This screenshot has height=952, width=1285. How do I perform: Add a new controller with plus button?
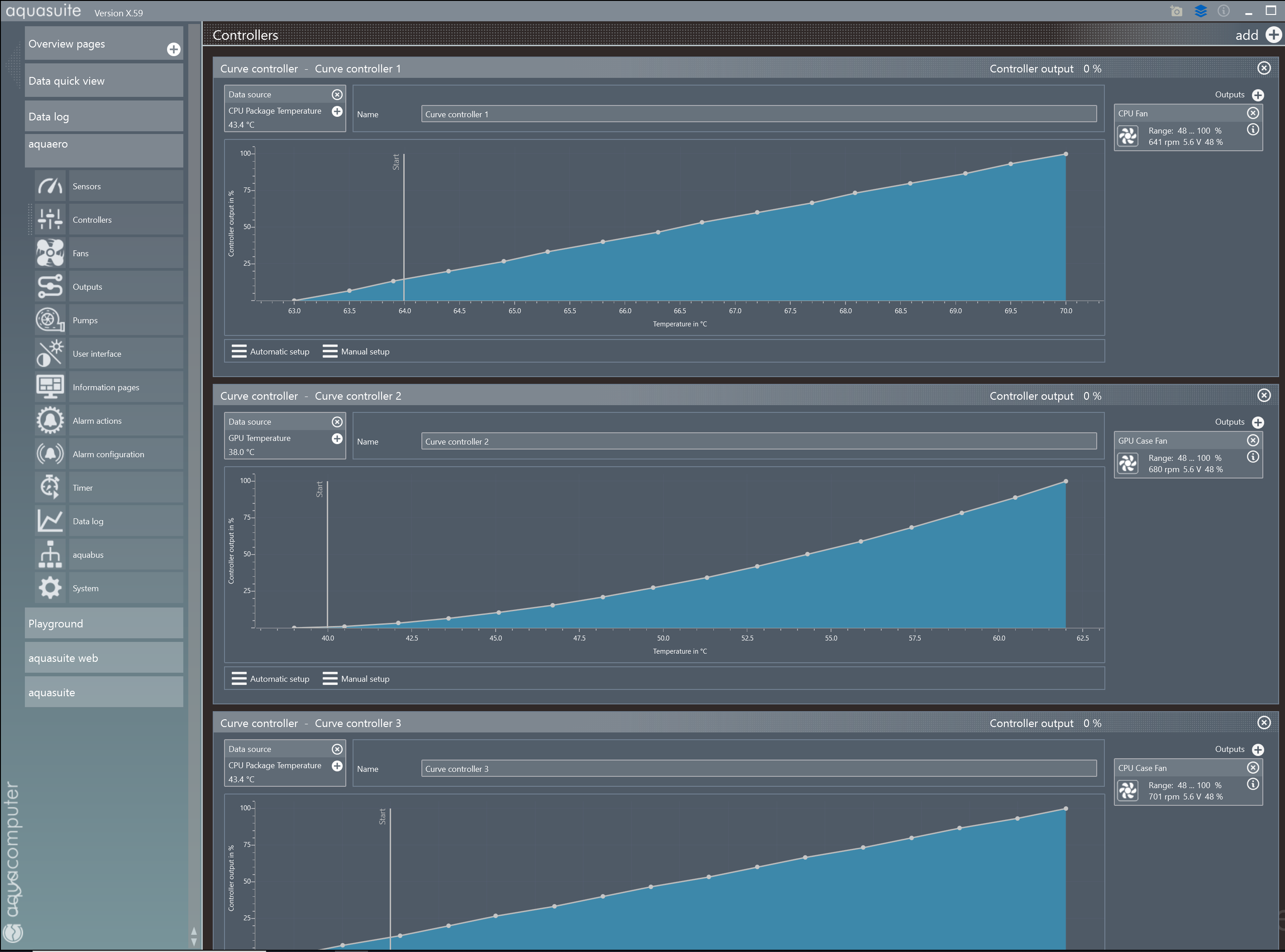point(1274,35)
